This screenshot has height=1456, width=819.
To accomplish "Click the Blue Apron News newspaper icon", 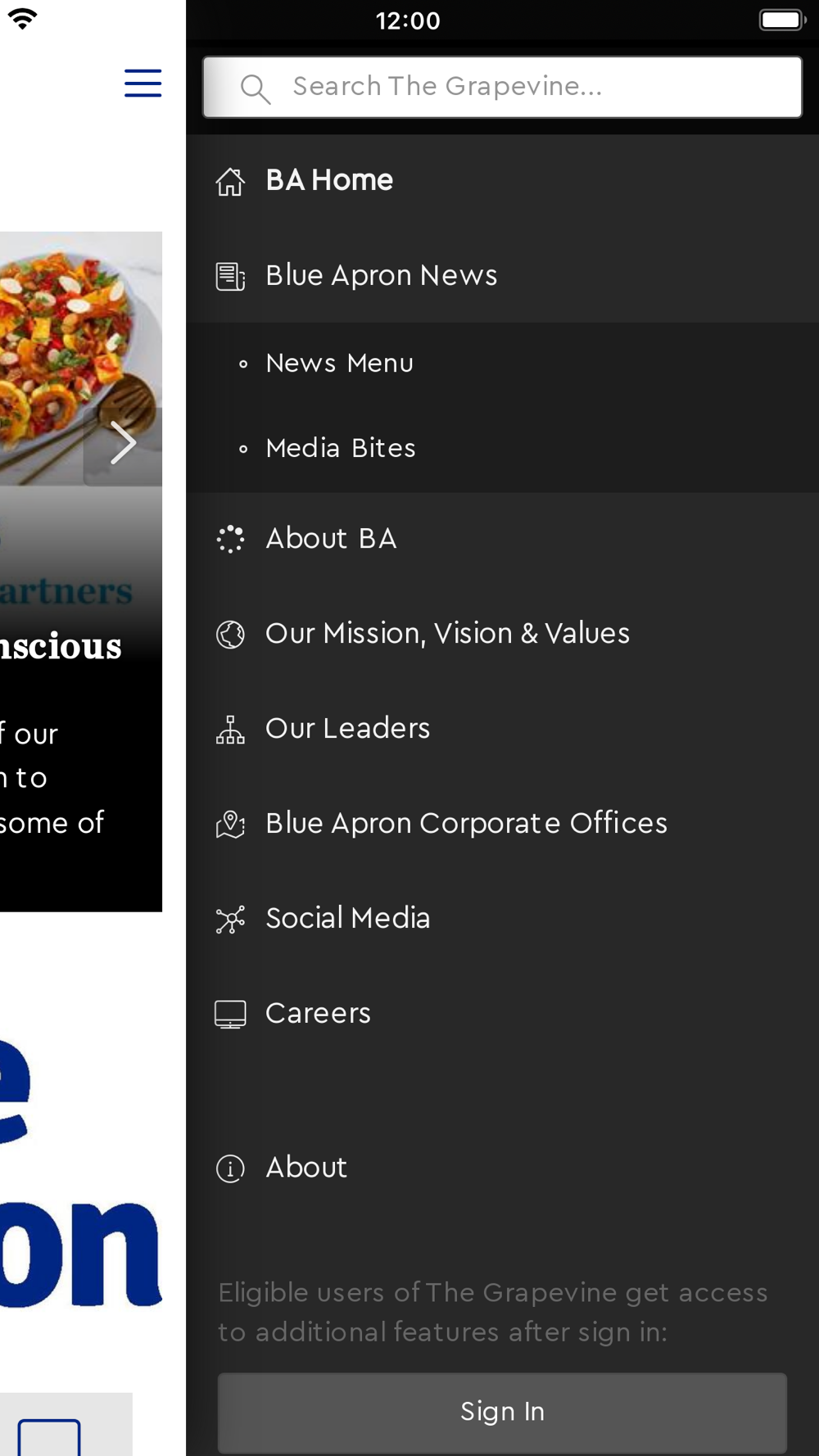I will click(230, 277).
